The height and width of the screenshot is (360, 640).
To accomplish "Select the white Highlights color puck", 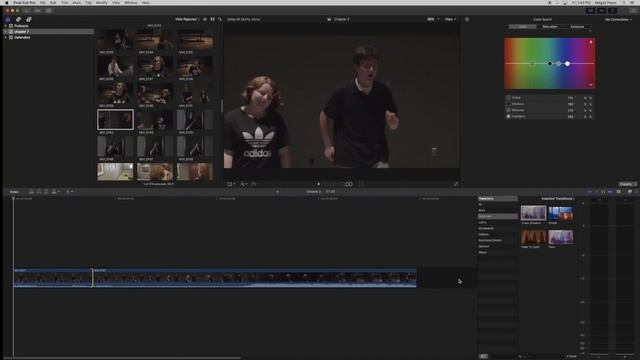I will coord(567,64).
